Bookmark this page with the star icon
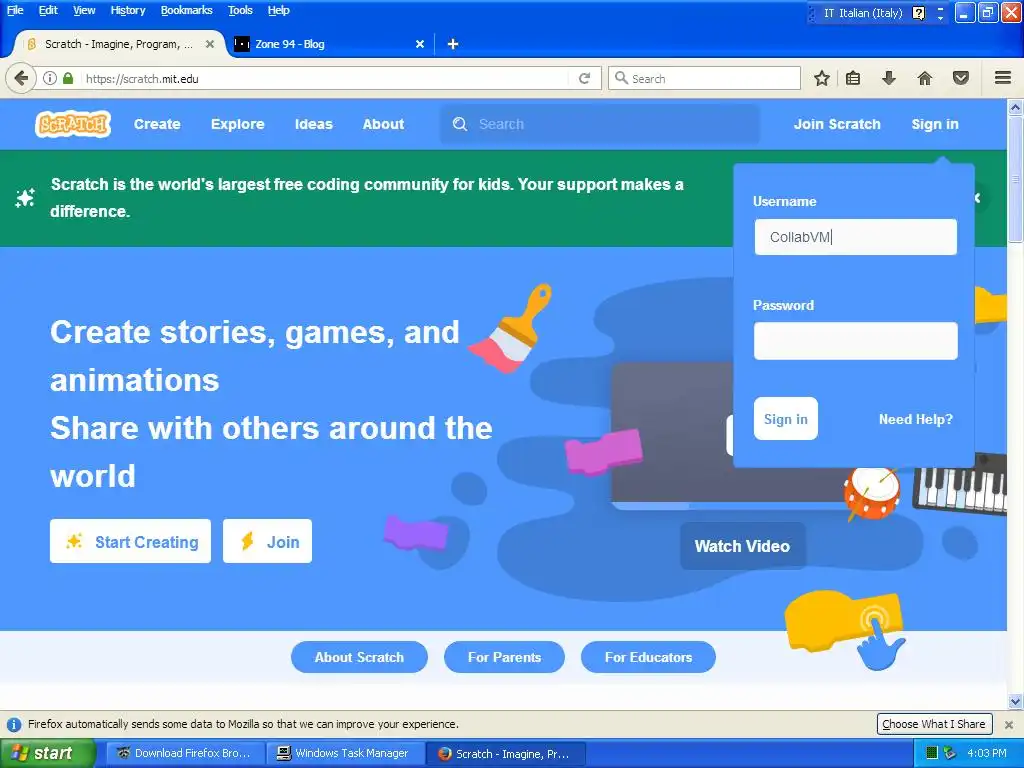The image size is (1024, 768). [822, 78]
